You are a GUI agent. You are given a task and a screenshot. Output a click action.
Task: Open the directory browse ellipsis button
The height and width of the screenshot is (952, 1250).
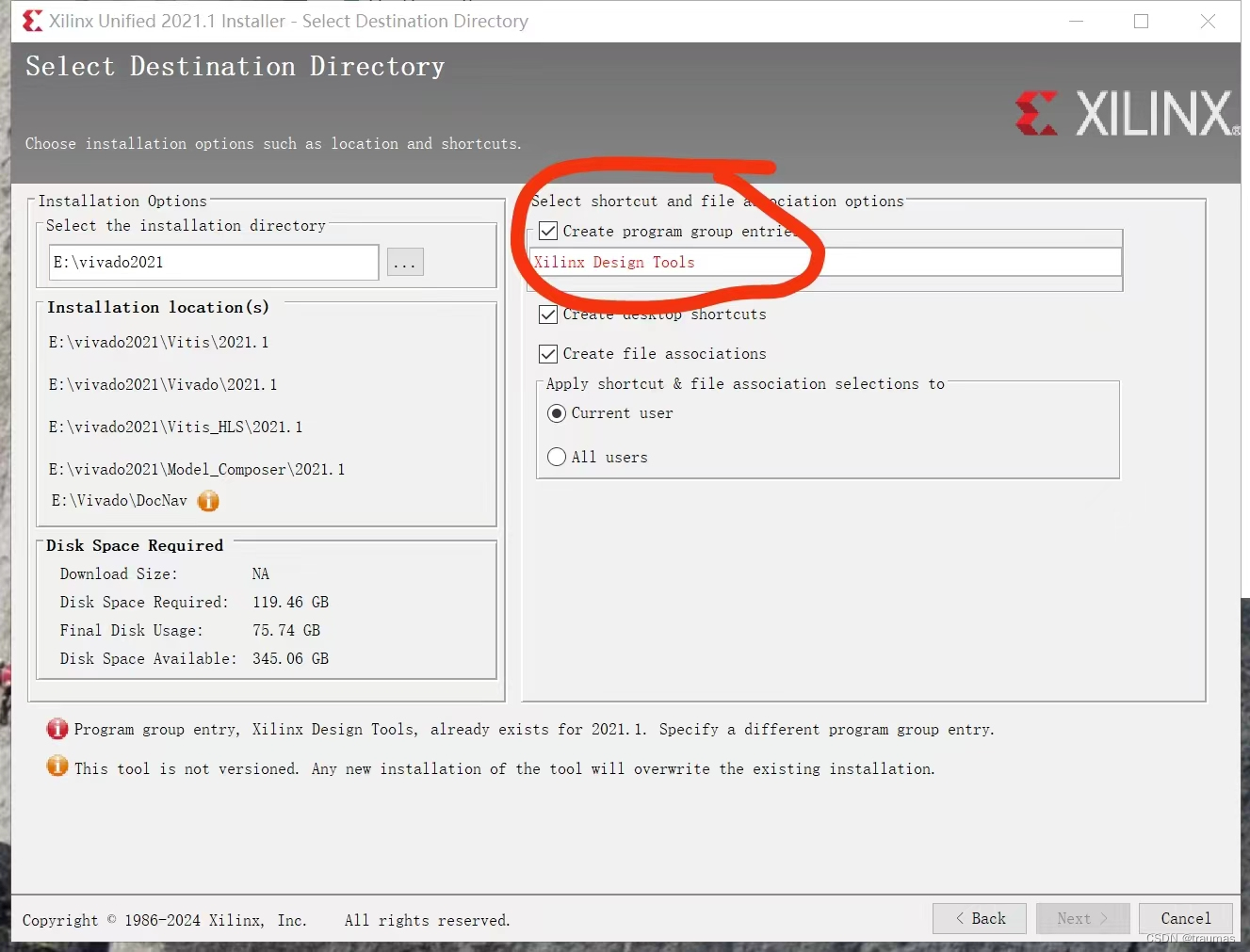click(405, 262)
